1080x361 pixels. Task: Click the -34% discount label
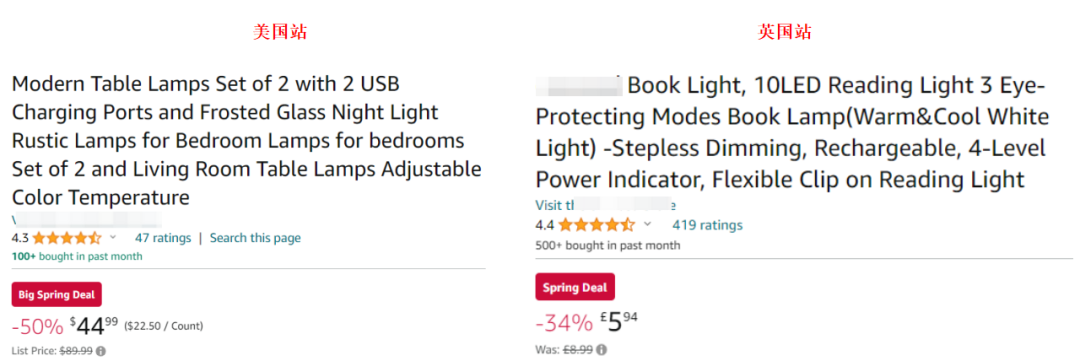coord(564,322)
